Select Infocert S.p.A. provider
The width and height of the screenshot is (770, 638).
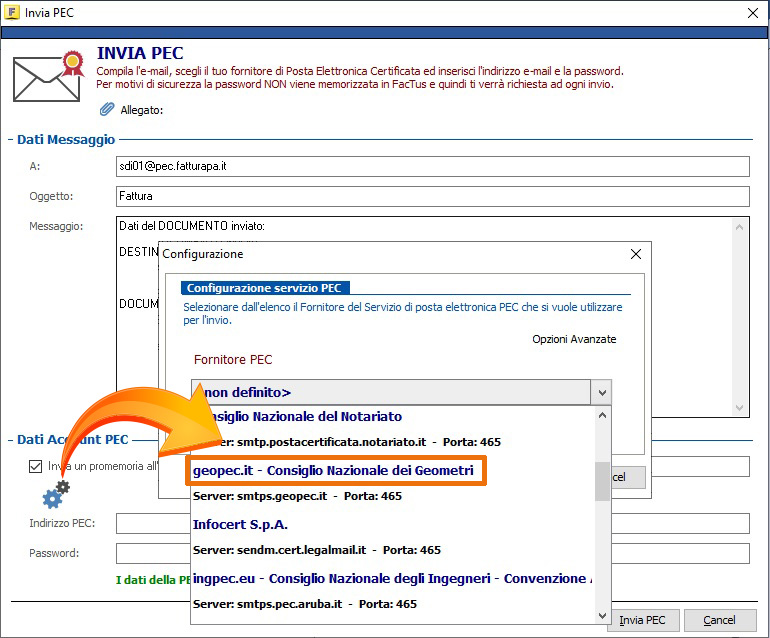pyautogui.click(x=240, y=525)
